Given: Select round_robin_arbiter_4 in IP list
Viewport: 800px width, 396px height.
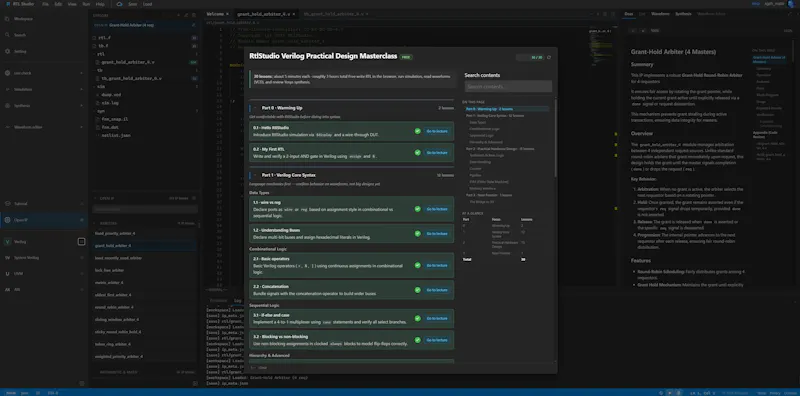Looking at the screenshot, I should point(114,307).
